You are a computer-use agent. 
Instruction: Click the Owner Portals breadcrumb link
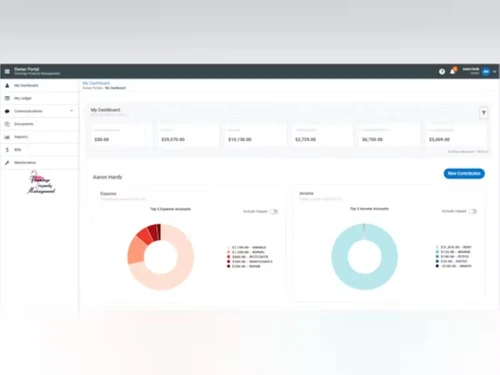(x=93, y=88)
